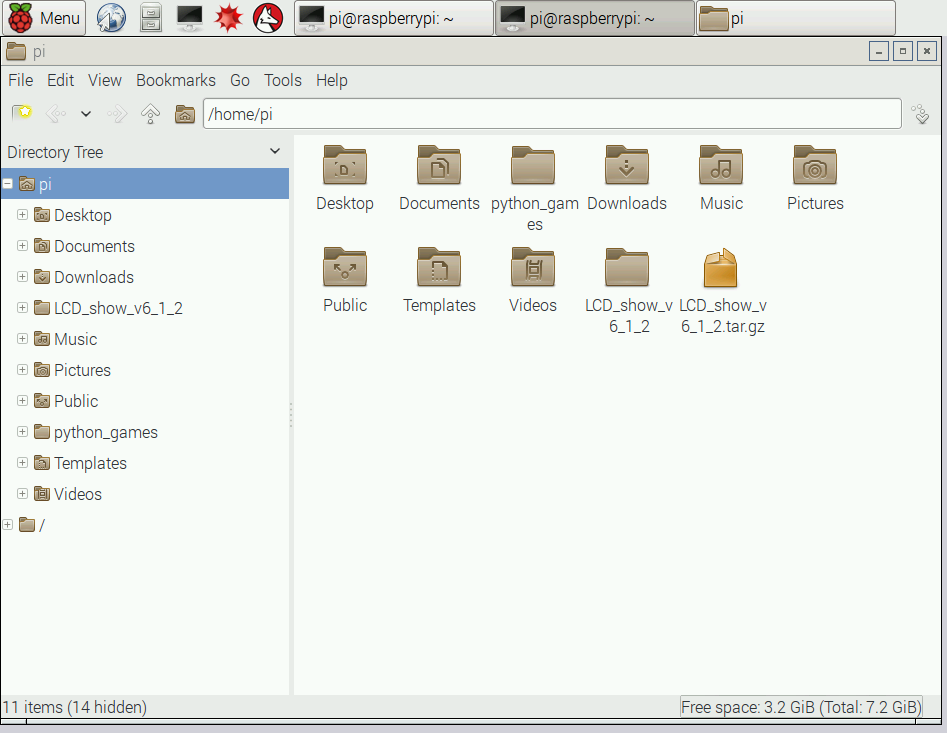This screenshot has width=947, height=733.
Task: Select pi in the directory tree
Action: pyautogui.click(x=145, y=184)
